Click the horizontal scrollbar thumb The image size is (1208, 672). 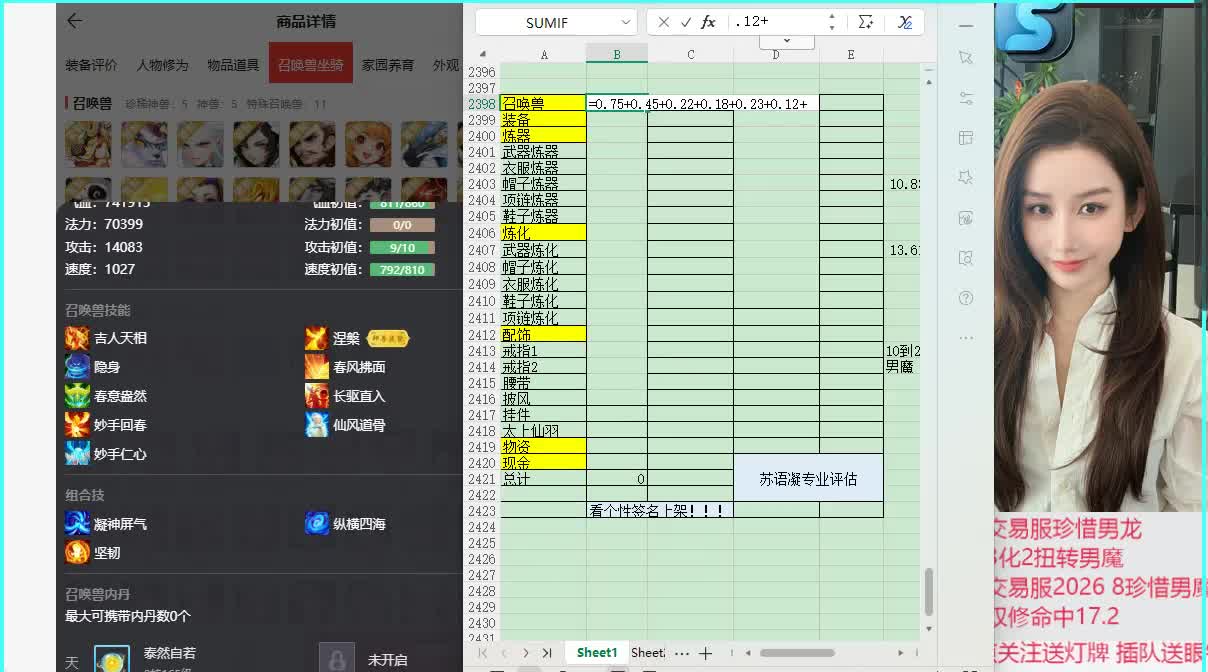[797, 653]
